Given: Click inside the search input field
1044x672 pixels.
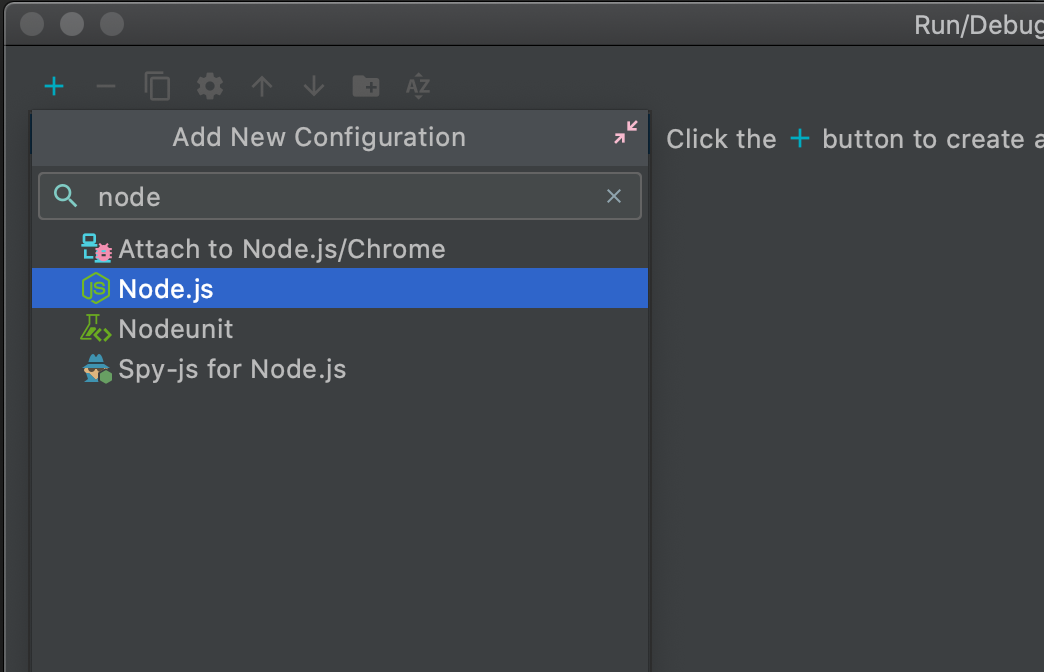Looking at the screenshot, I should pos(300,196).
